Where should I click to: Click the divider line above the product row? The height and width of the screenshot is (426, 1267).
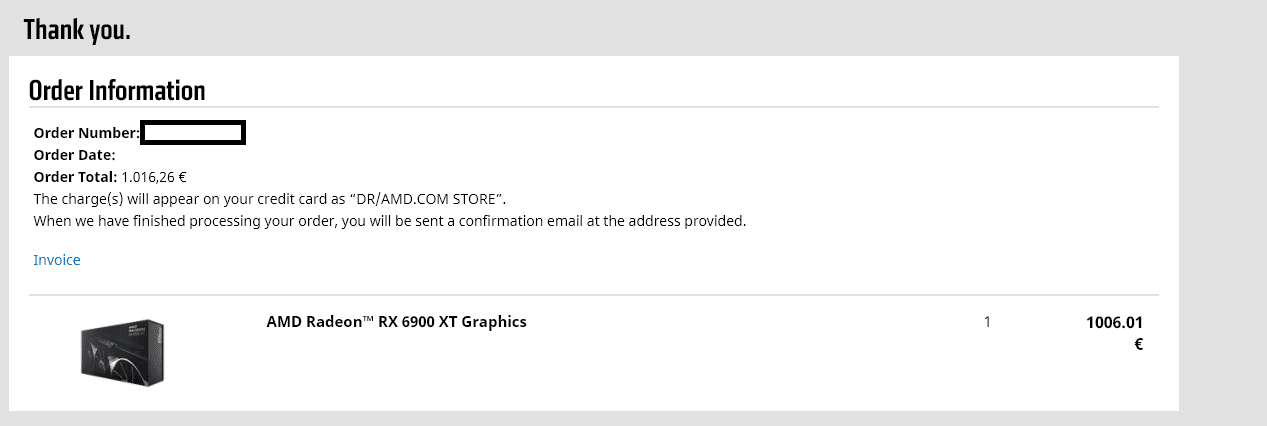[x=594, y=295]
